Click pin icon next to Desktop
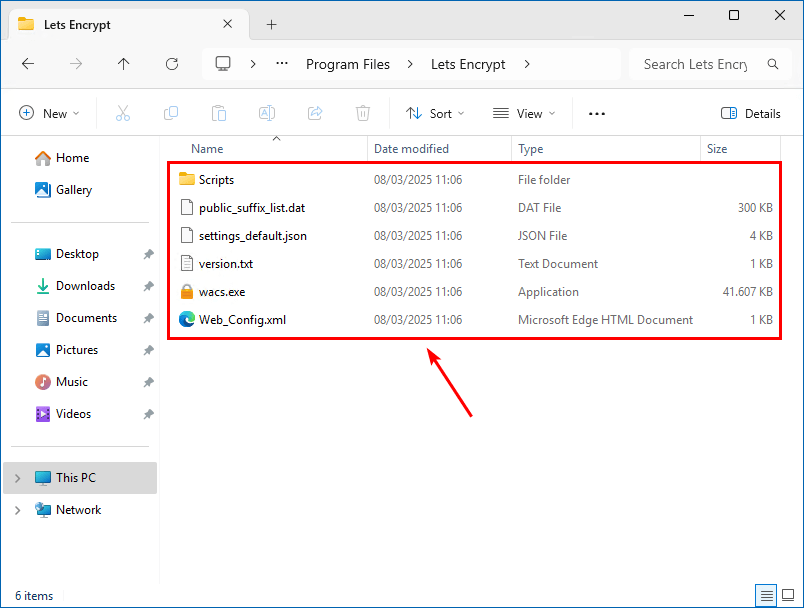 coord(148,254)
